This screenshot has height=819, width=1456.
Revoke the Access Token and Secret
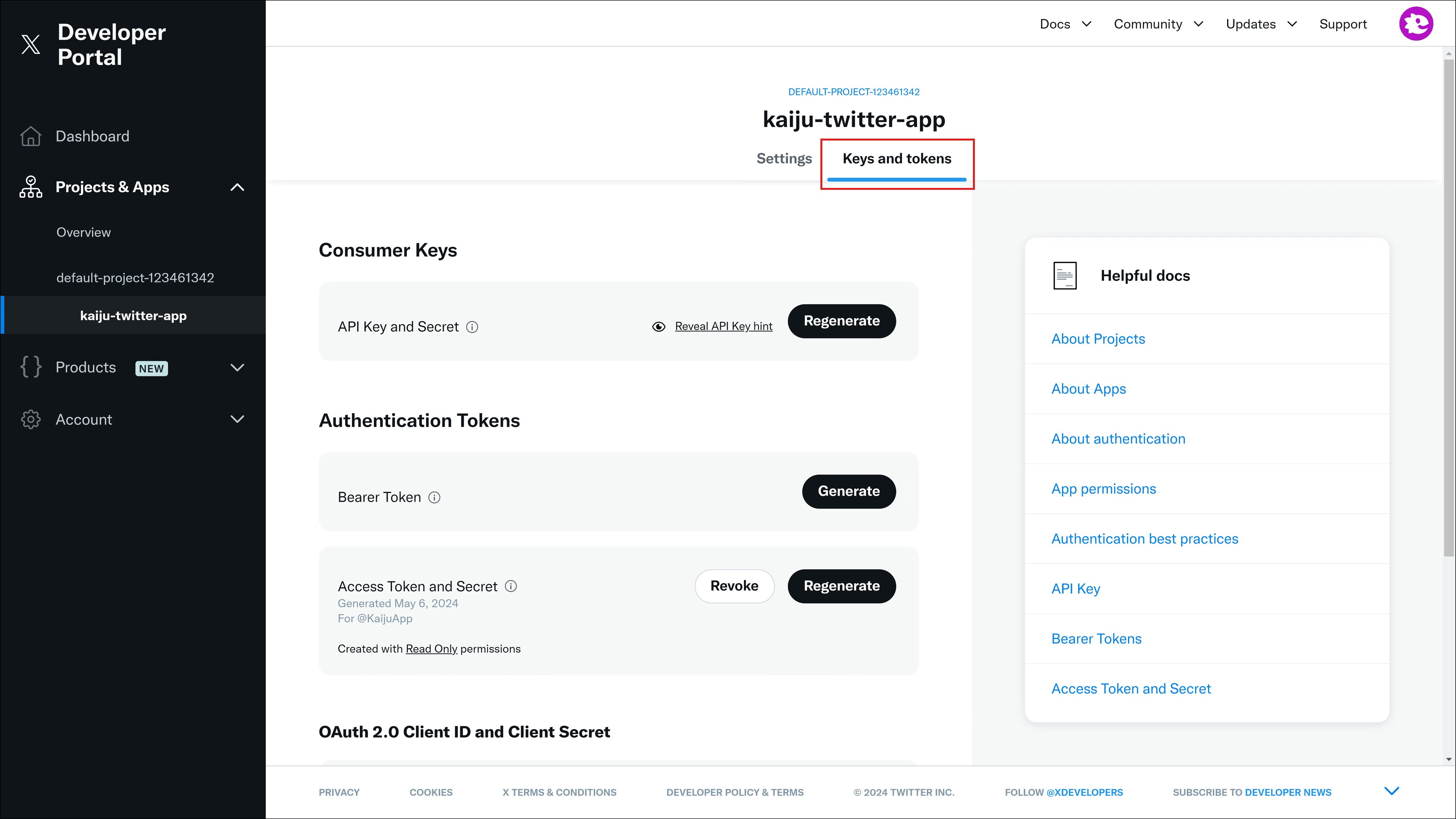(x=734, y=586)
